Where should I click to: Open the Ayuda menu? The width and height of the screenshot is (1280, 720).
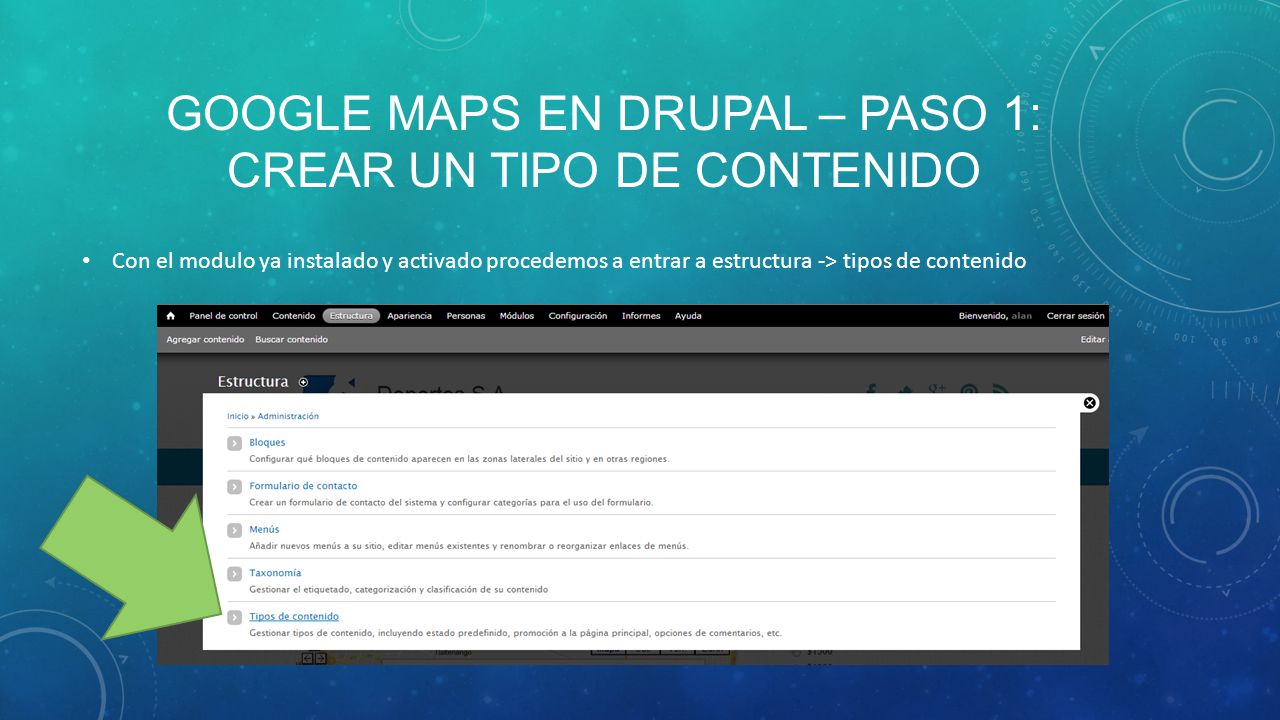(x=688, y=316)
